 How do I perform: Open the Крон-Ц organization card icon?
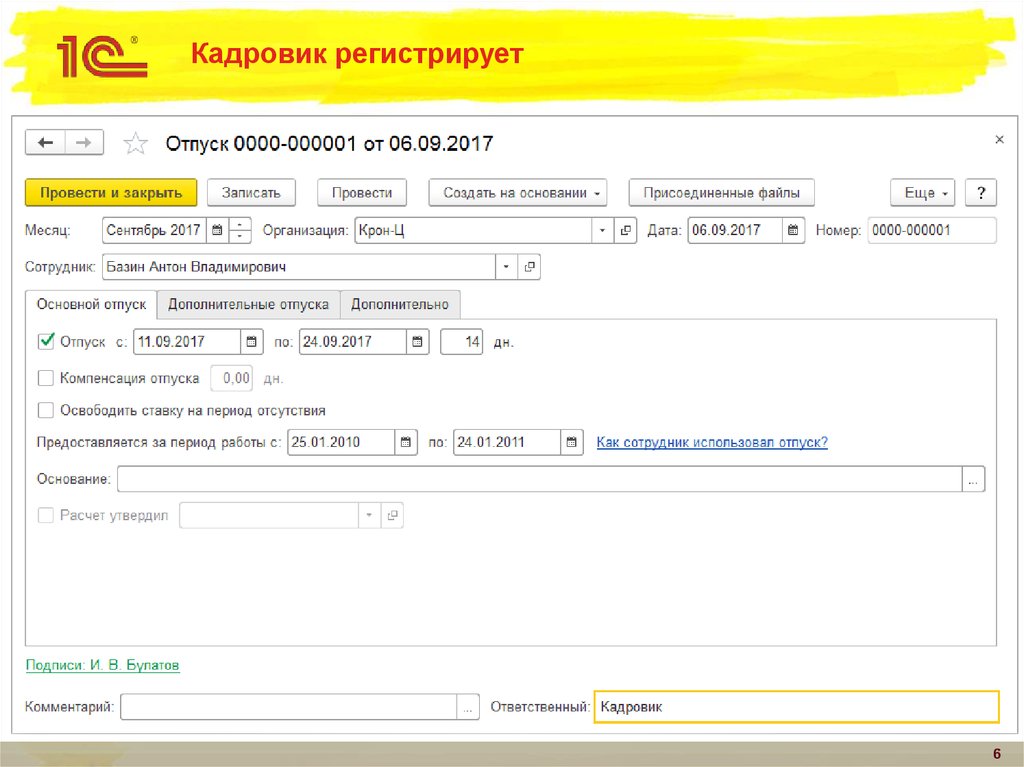pyautogui.click(x=624, y=230)
